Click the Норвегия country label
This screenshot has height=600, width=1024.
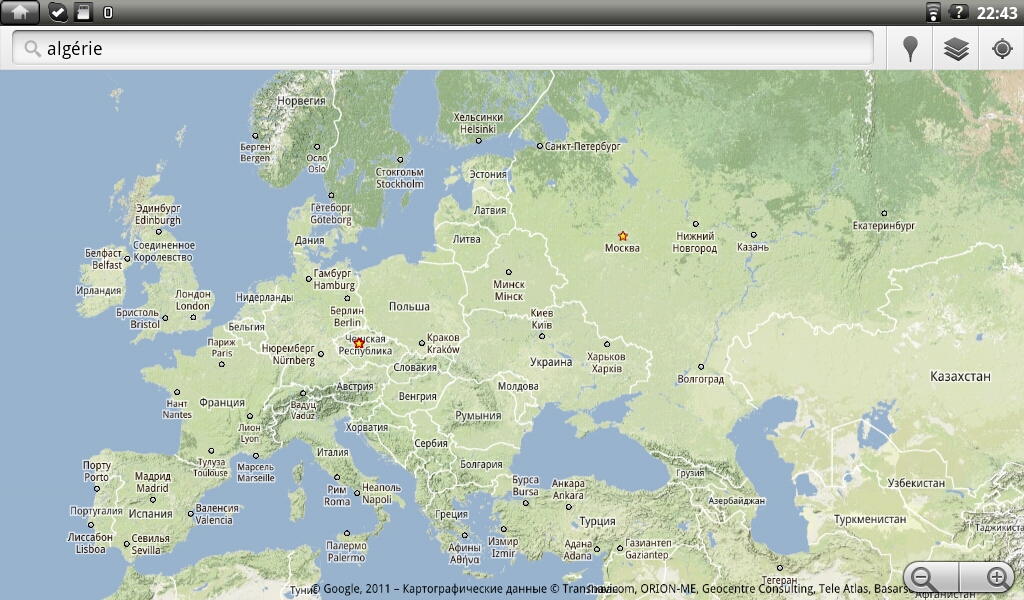coord(301,101)
